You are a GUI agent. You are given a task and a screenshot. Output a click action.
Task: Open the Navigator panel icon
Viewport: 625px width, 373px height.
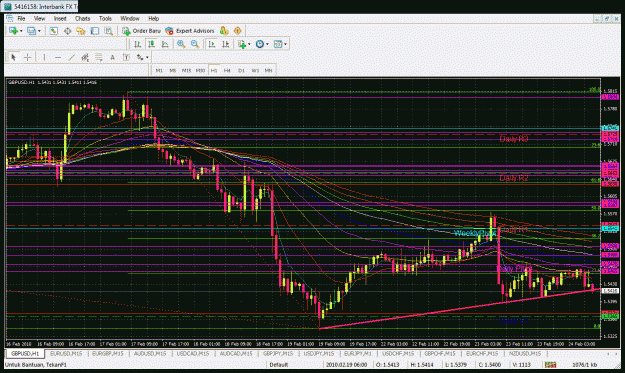(81, 31)
